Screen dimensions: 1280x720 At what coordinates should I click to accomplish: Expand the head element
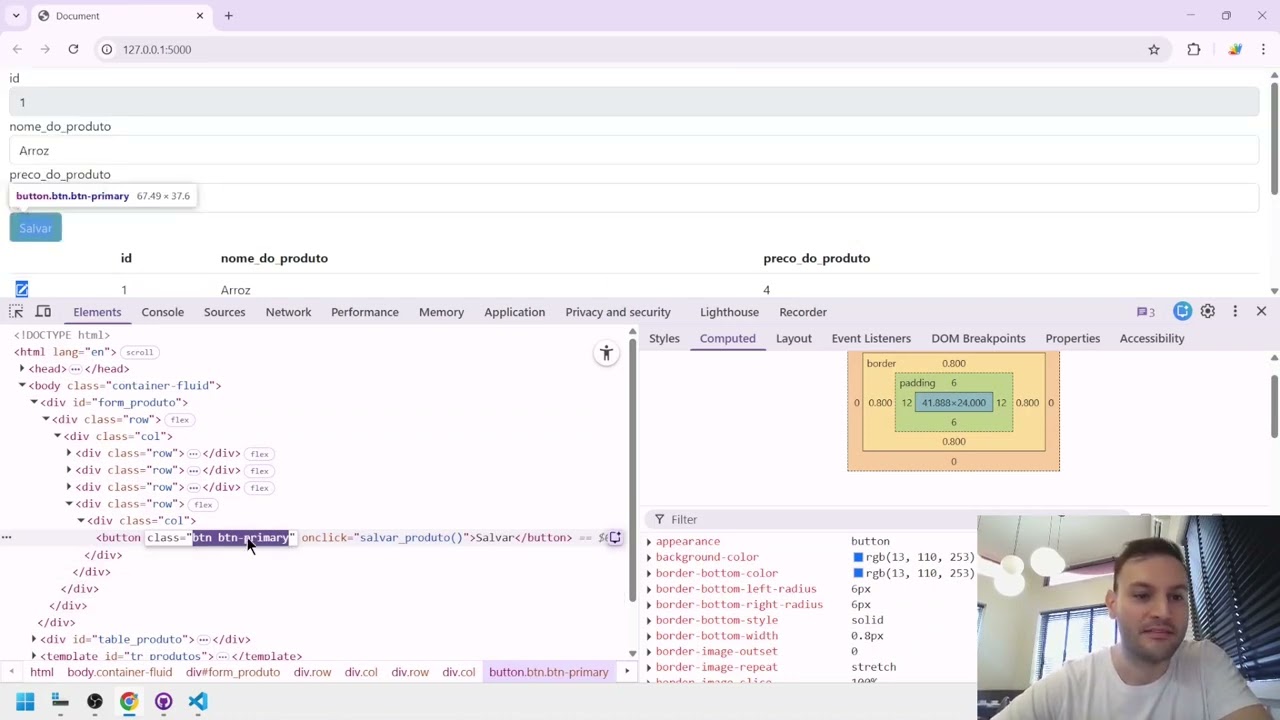(x=22, y=369)
